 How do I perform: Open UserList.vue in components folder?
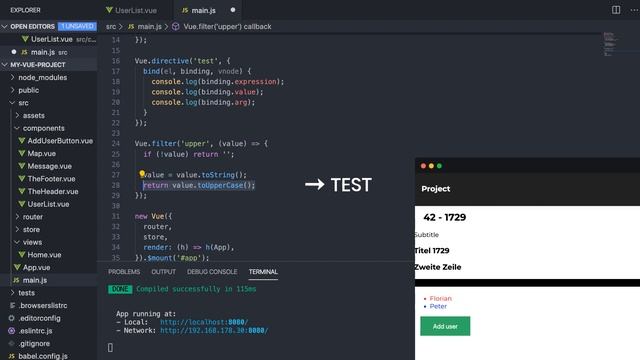click(x=48, y=204)
